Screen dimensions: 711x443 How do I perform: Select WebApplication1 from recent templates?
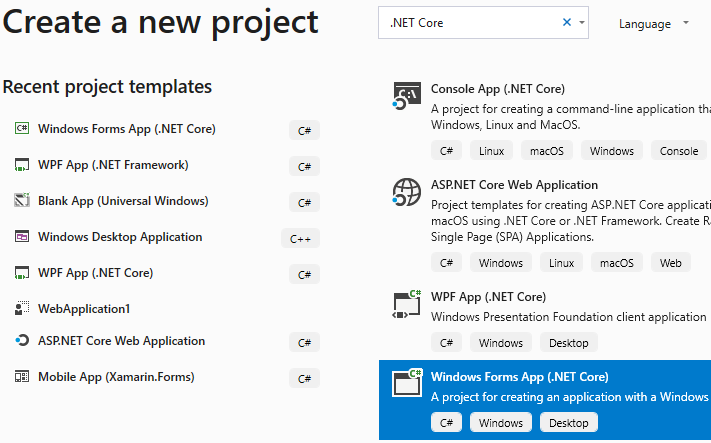(x=84, y=309)
